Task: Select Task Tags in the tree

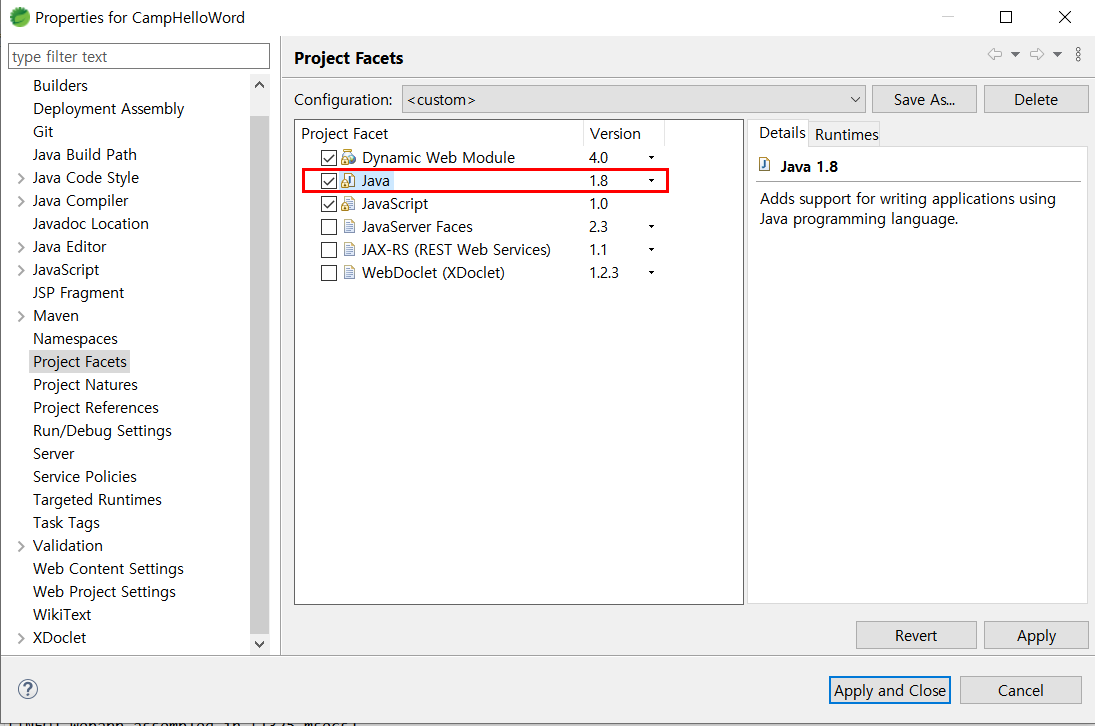Action: pos(66,524)
